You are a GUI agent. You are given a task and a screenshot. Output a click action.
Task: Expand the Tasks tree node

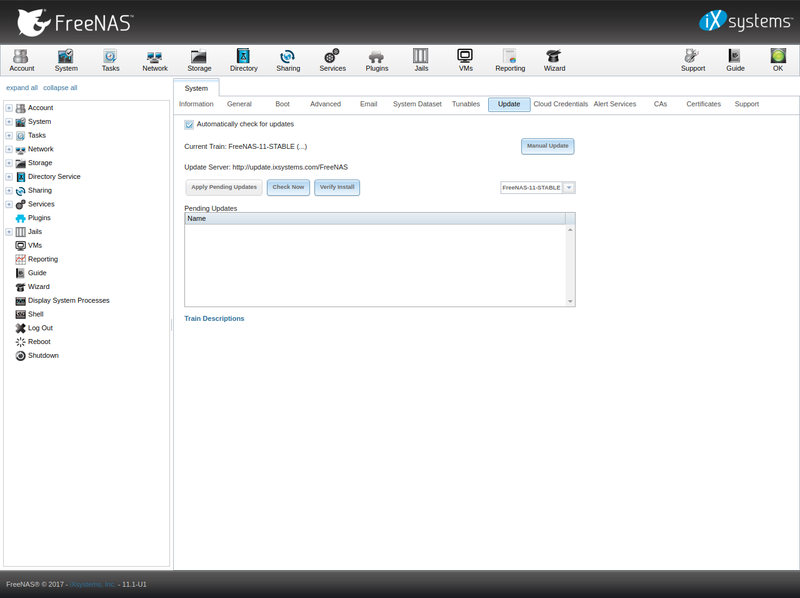coord(9,136)
